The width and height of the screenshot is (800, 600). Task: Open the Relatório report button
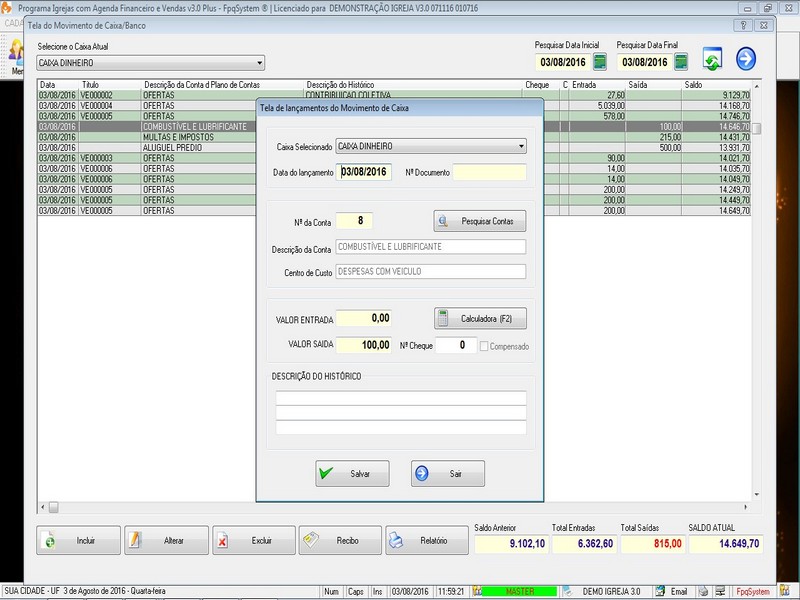(x=427, y=540)
